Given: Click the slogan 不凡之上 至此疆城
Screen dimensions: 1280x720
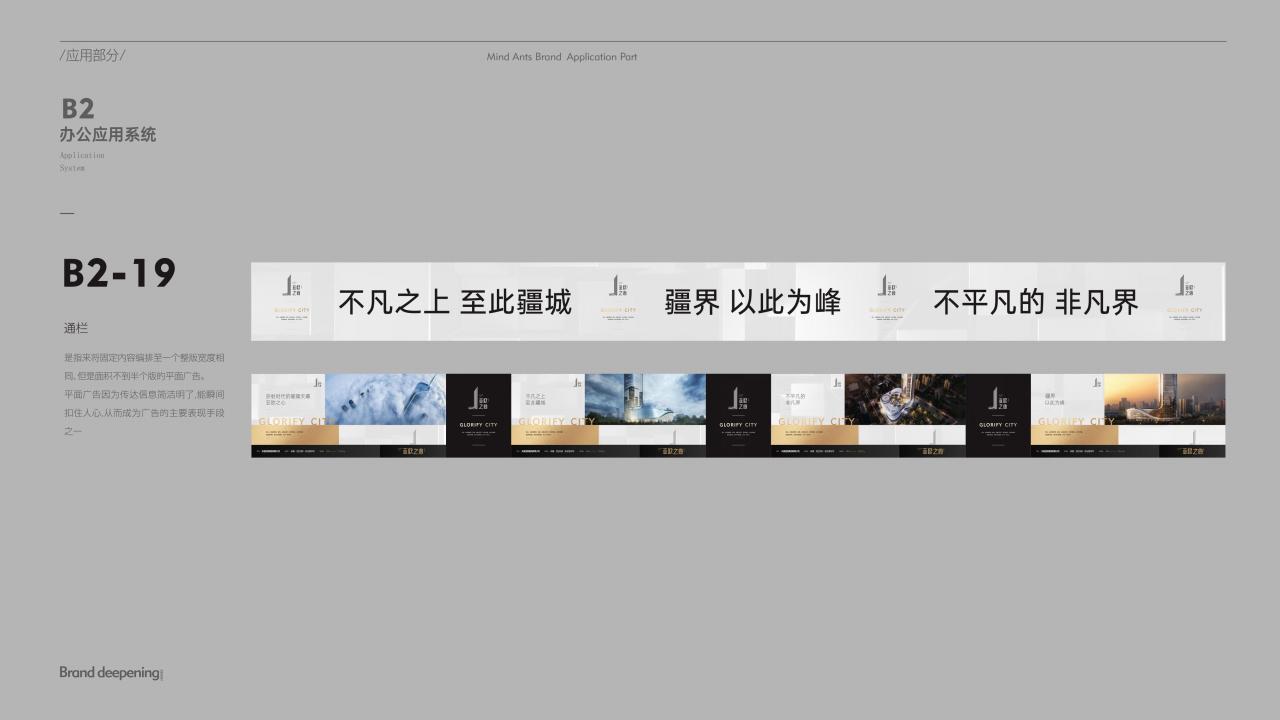Looking at the screenshot, I should point(455,302).
